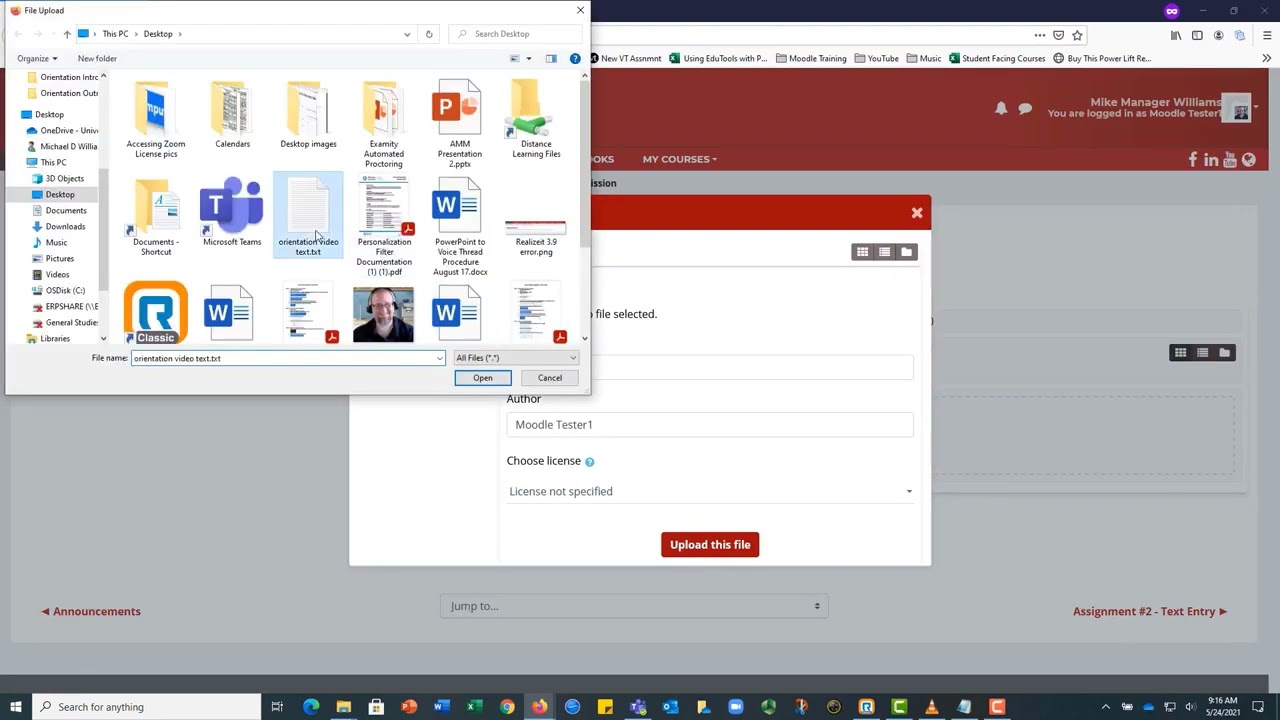The image size is (1280, 720).
Task: Click This PC in the address breadcrumb
Action: point(115,34)
